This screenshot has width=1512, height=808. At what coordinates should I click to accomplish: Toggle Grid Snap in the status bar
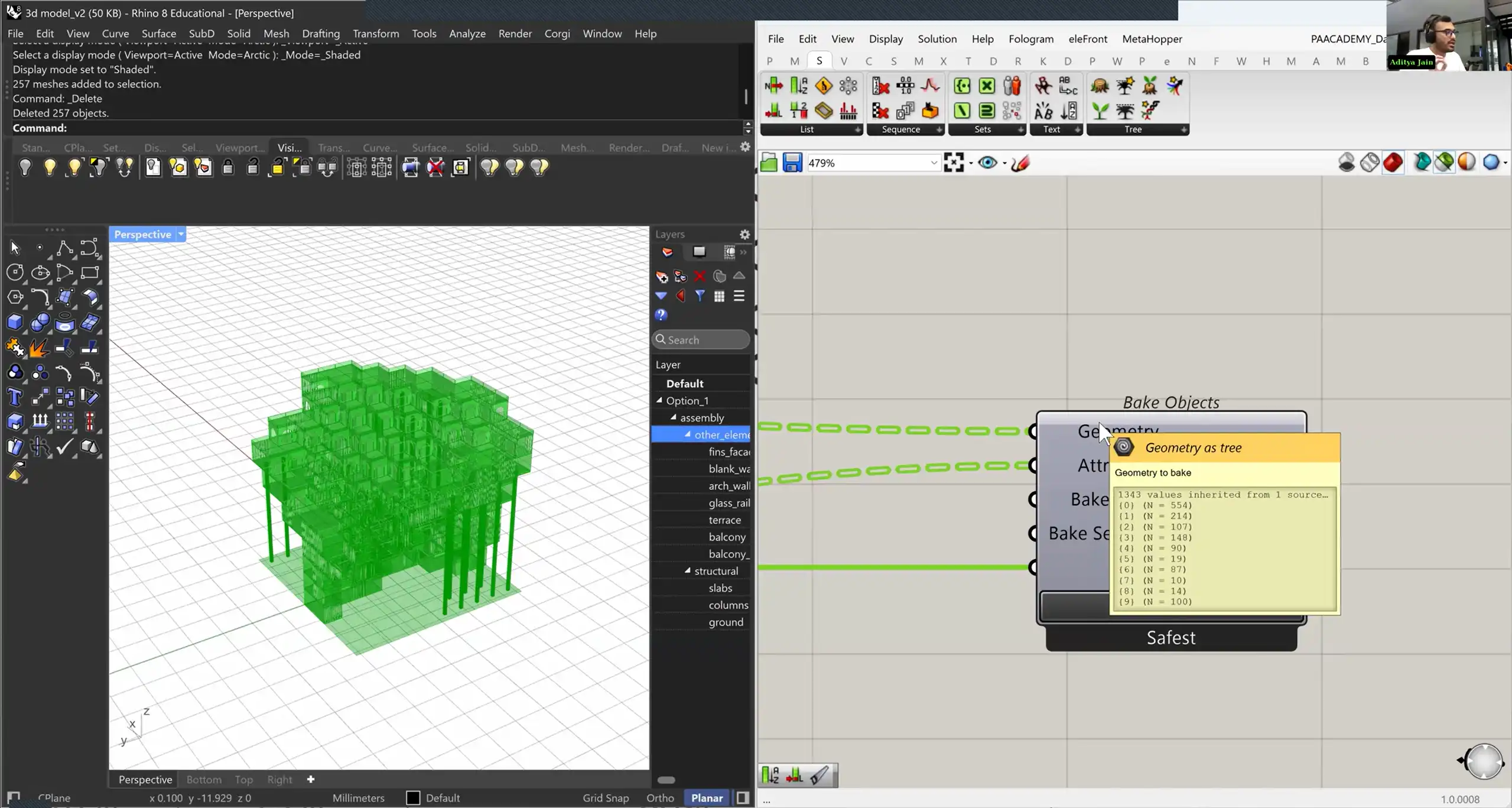pyautogui.click(x=605, y=797)
